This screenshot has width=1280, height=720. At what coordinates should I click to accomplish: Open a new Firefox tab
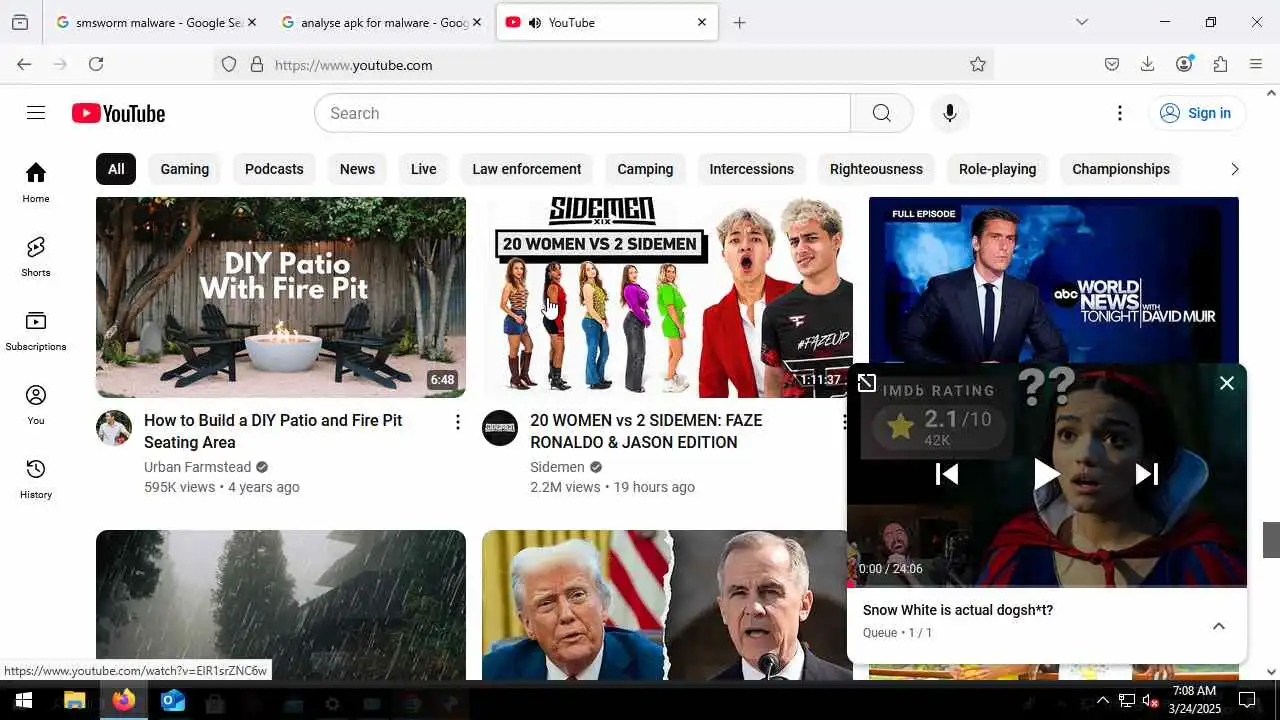coord(739,22)
